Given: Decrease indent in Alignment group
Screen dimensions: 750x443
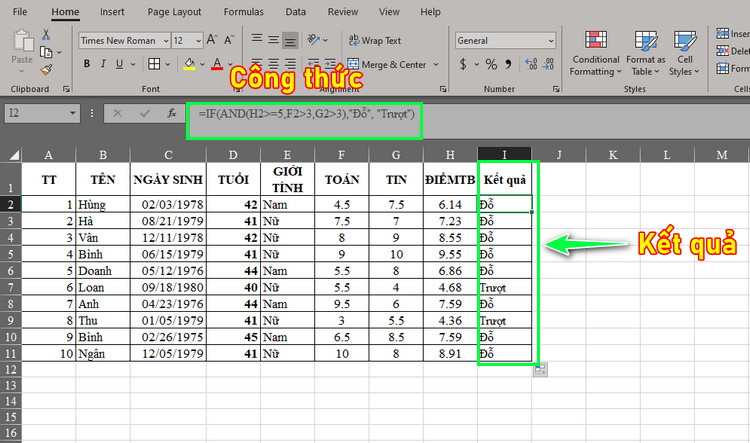Looking at the screenshot, I should (313, 63).
